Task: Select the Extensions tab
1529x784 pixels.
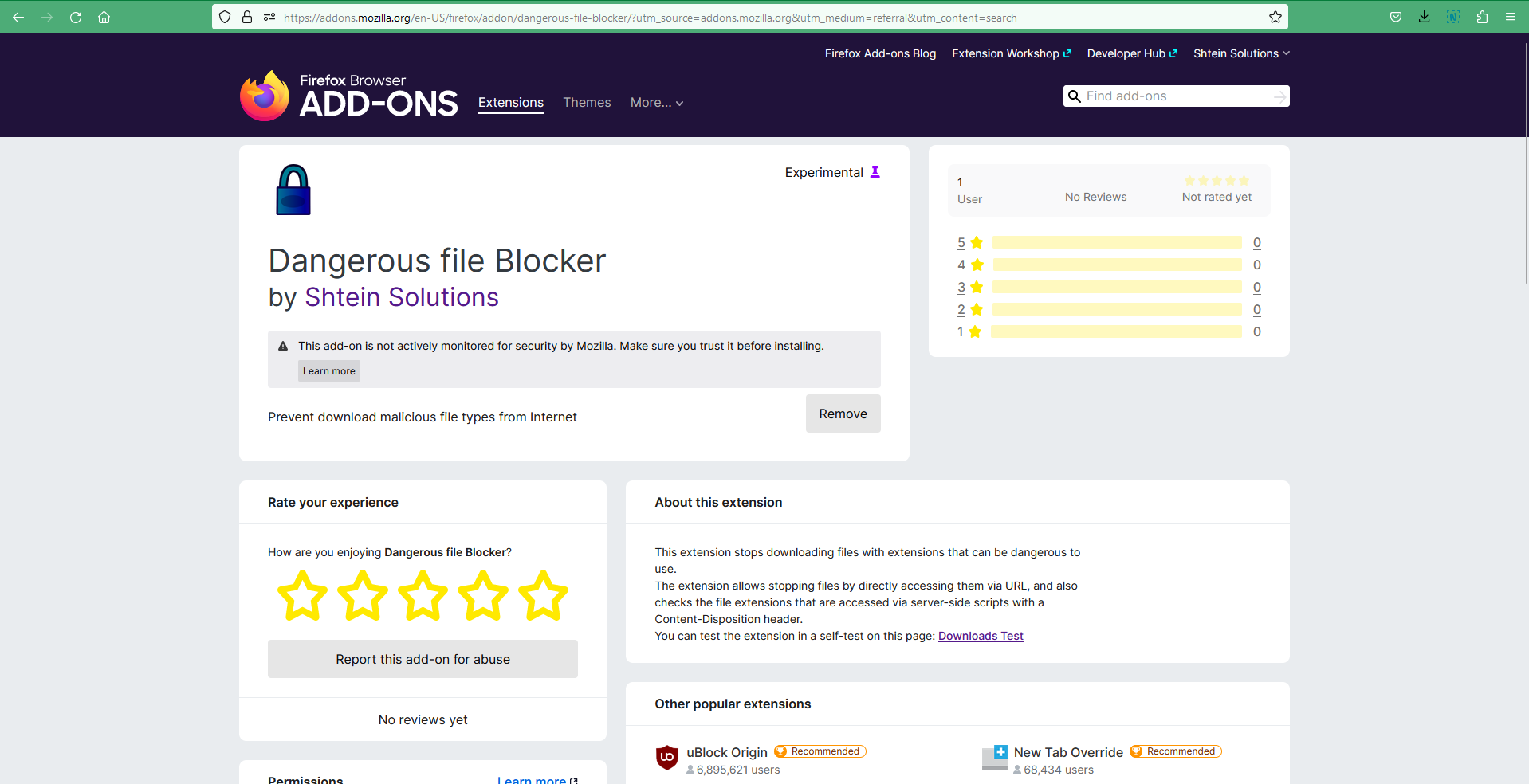Action: click(x=511, y=103)
